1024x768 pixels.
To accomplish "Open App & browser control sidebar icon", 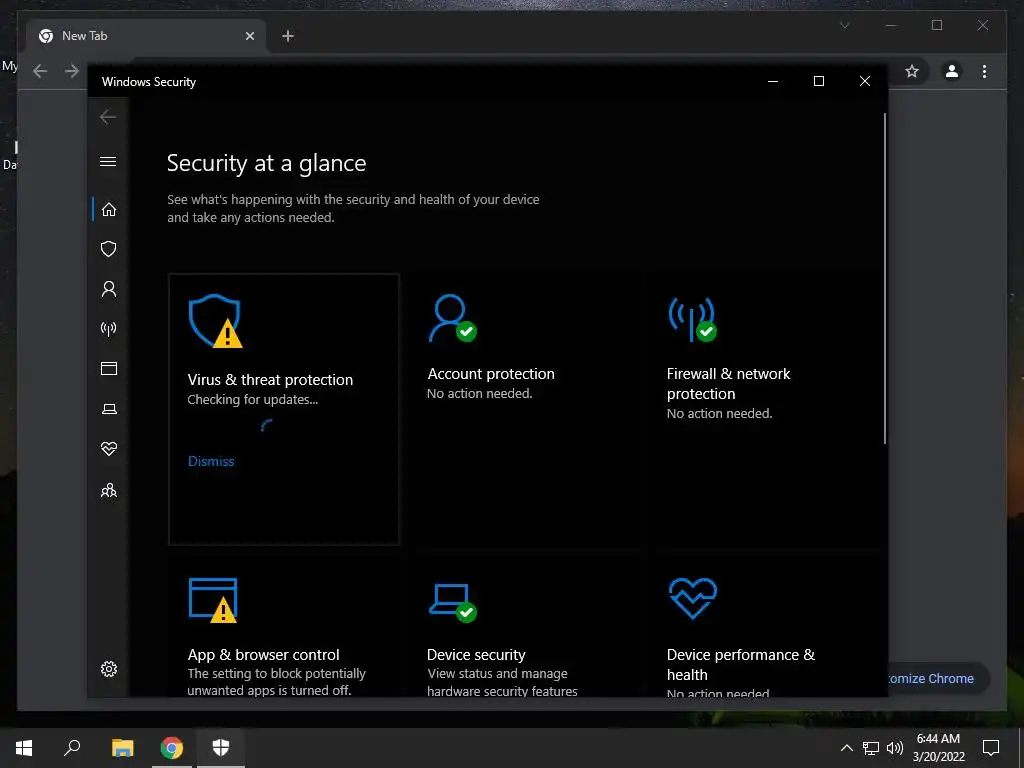I will tap(109, 368).
